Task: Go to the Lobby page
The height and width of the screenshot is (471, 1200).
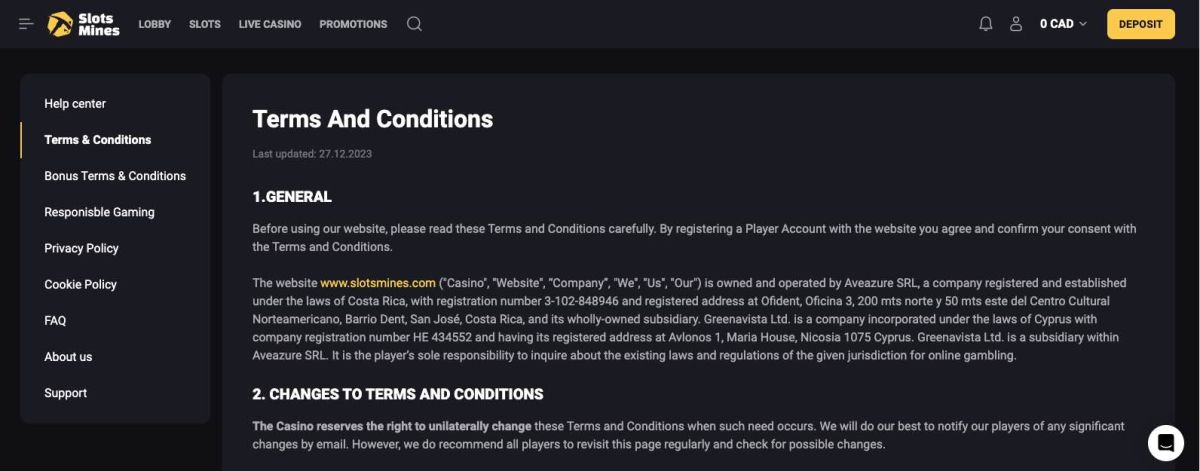Action: (155, 24)
